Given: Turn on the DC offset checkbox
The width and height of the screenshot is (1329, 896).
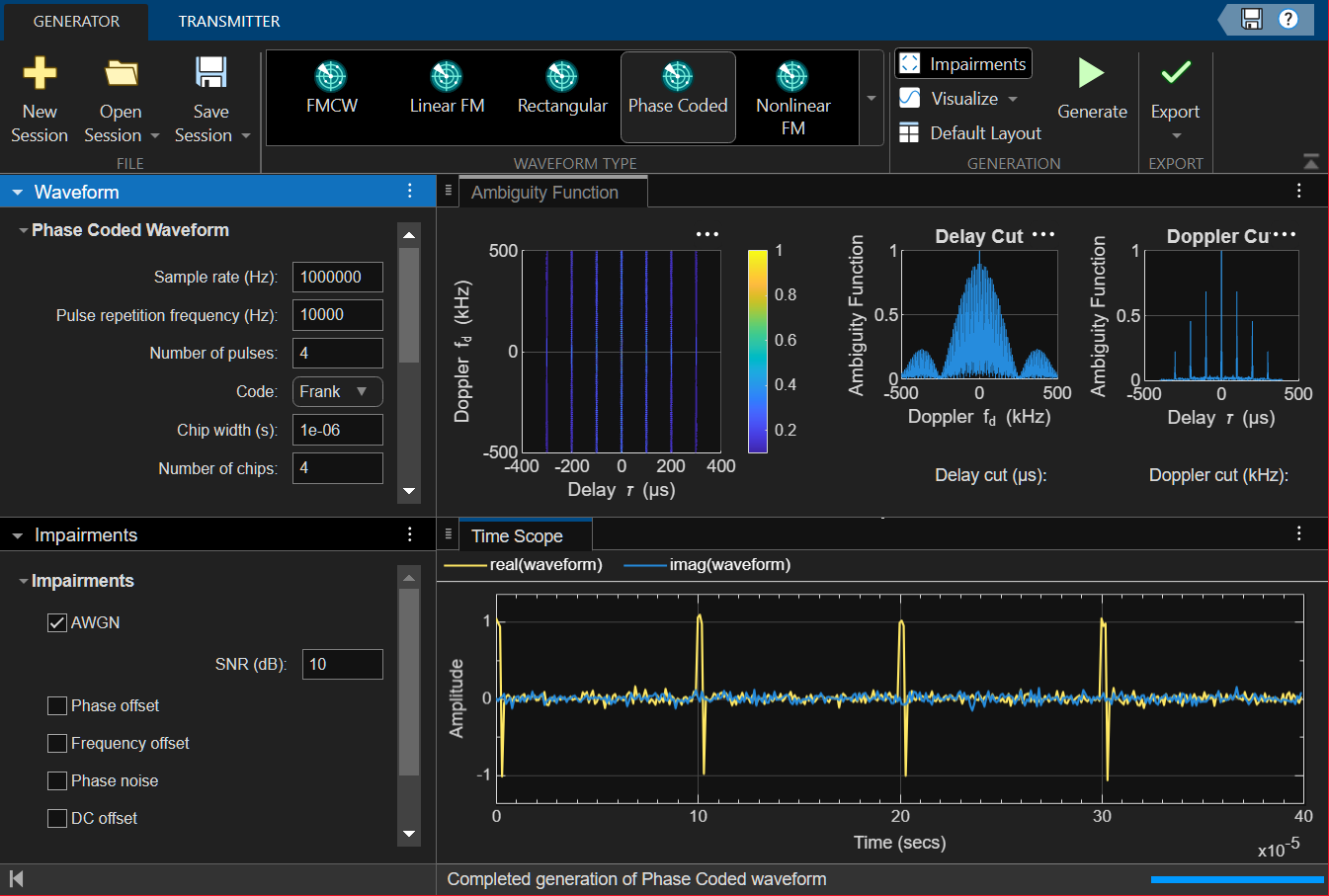Looking at the screenshot, I should pos(57,818).
